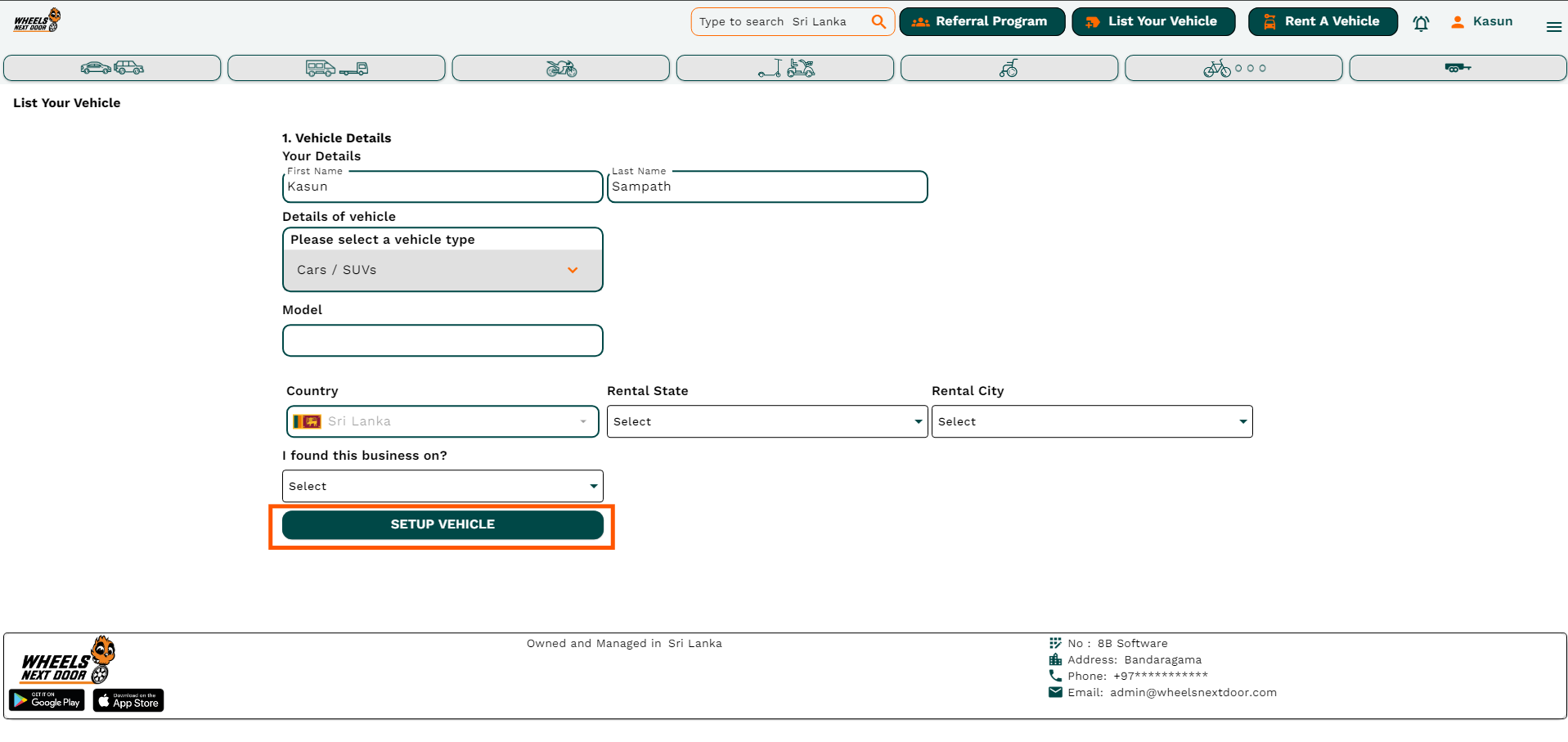Select the Cars and SUVs category tab
Image resolution: width=1568 pixels, height=742 pixels.
click(x=112, y=68)
